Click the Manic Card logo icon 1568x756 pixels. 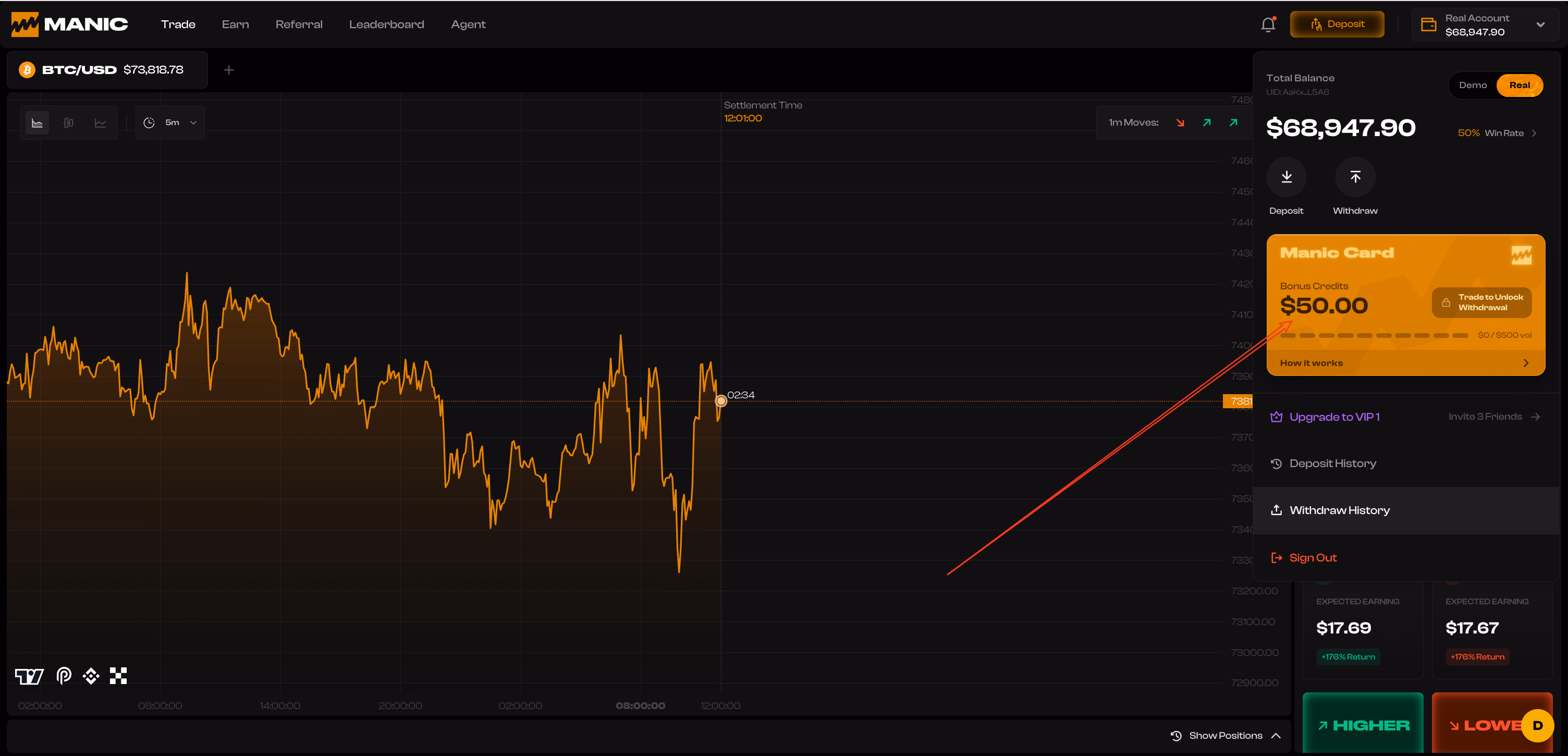(1521, 255)
